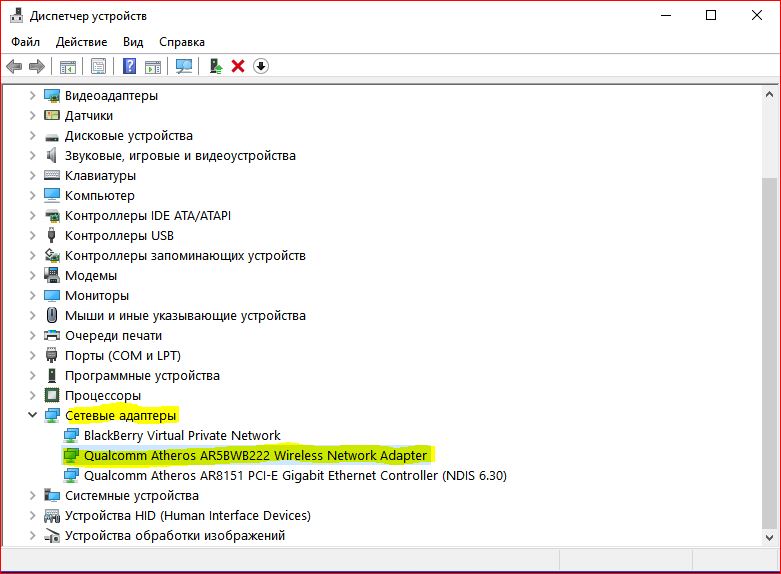The image size is (781, 574).
Task: Scan for hardware changes monitor icon
Action: click(x=184, y=66)
